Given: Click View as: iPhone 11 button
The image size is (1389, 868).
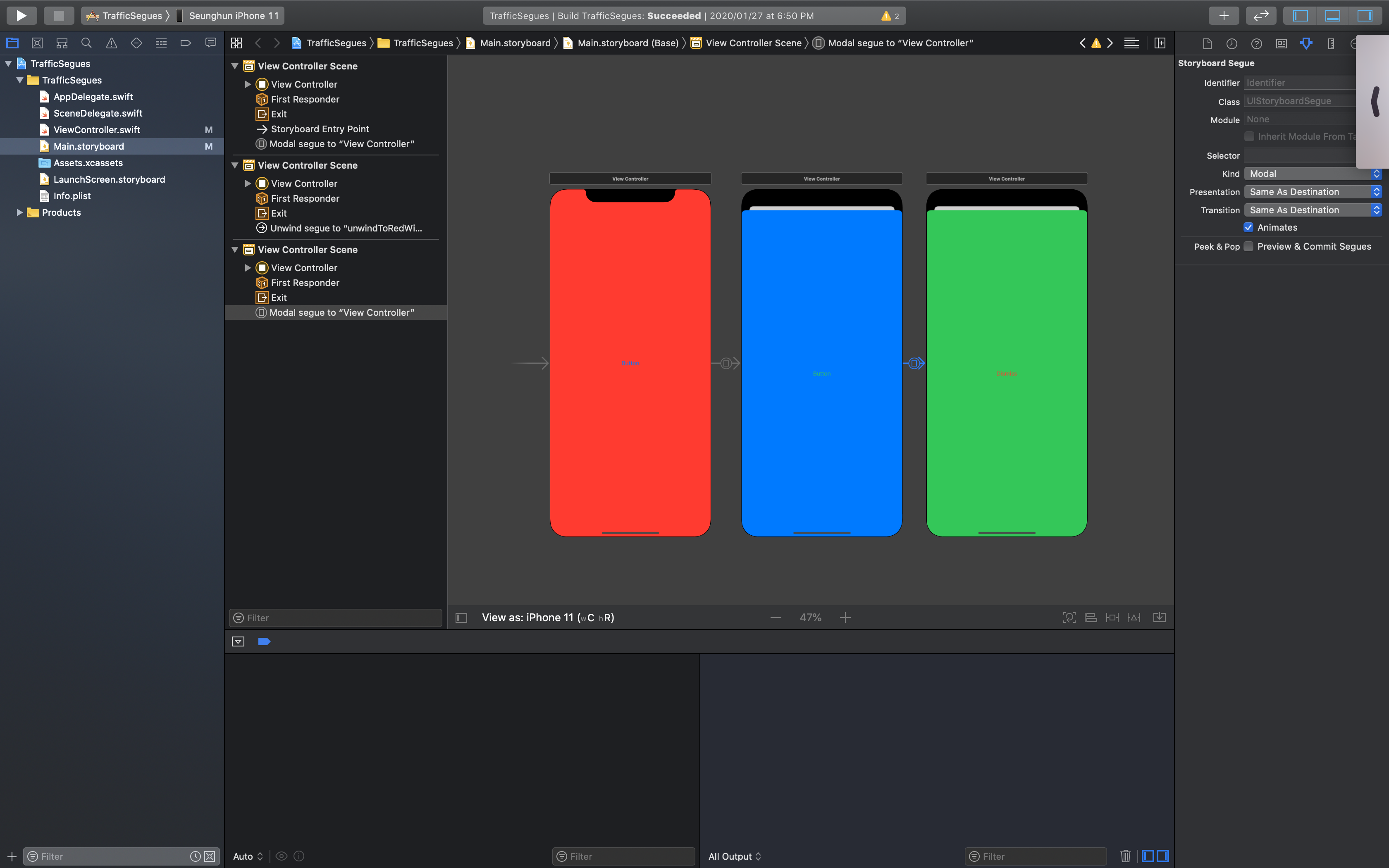Looking at the screenshot, I should click(x=548, y=618).
